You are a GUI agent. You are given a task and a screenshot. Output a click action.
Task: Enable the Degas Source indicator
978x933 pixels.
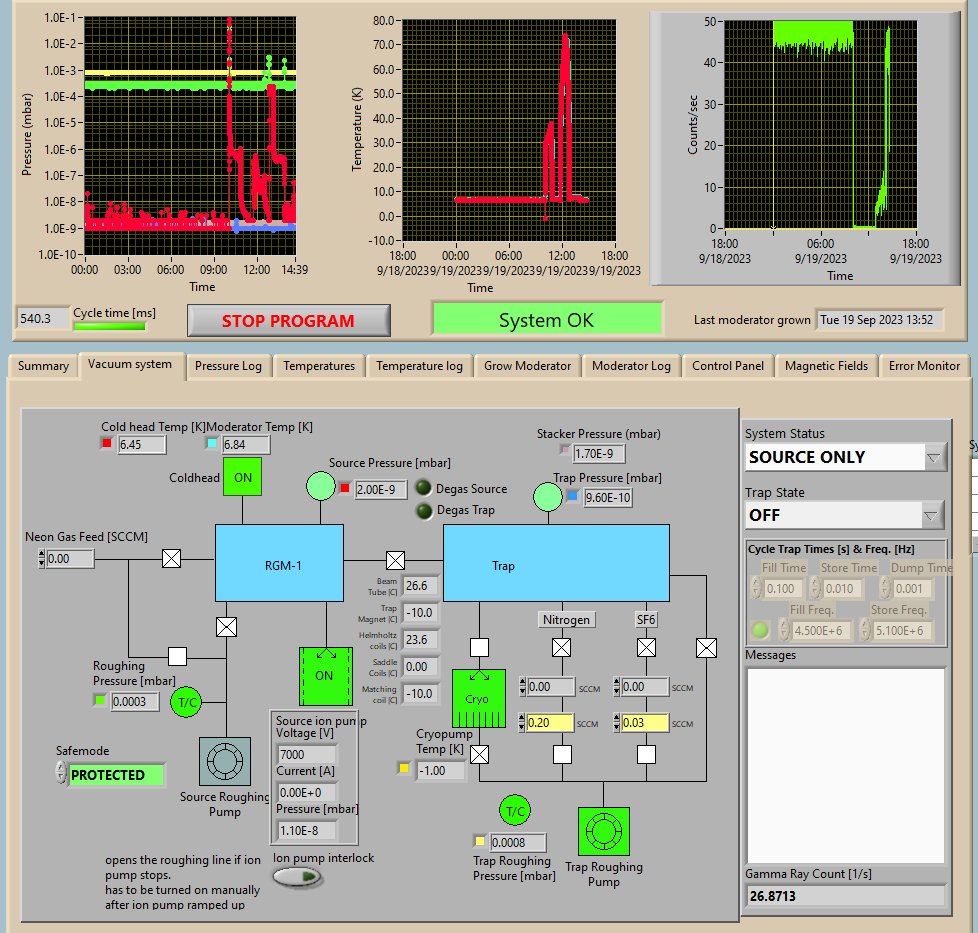[424, 488]
